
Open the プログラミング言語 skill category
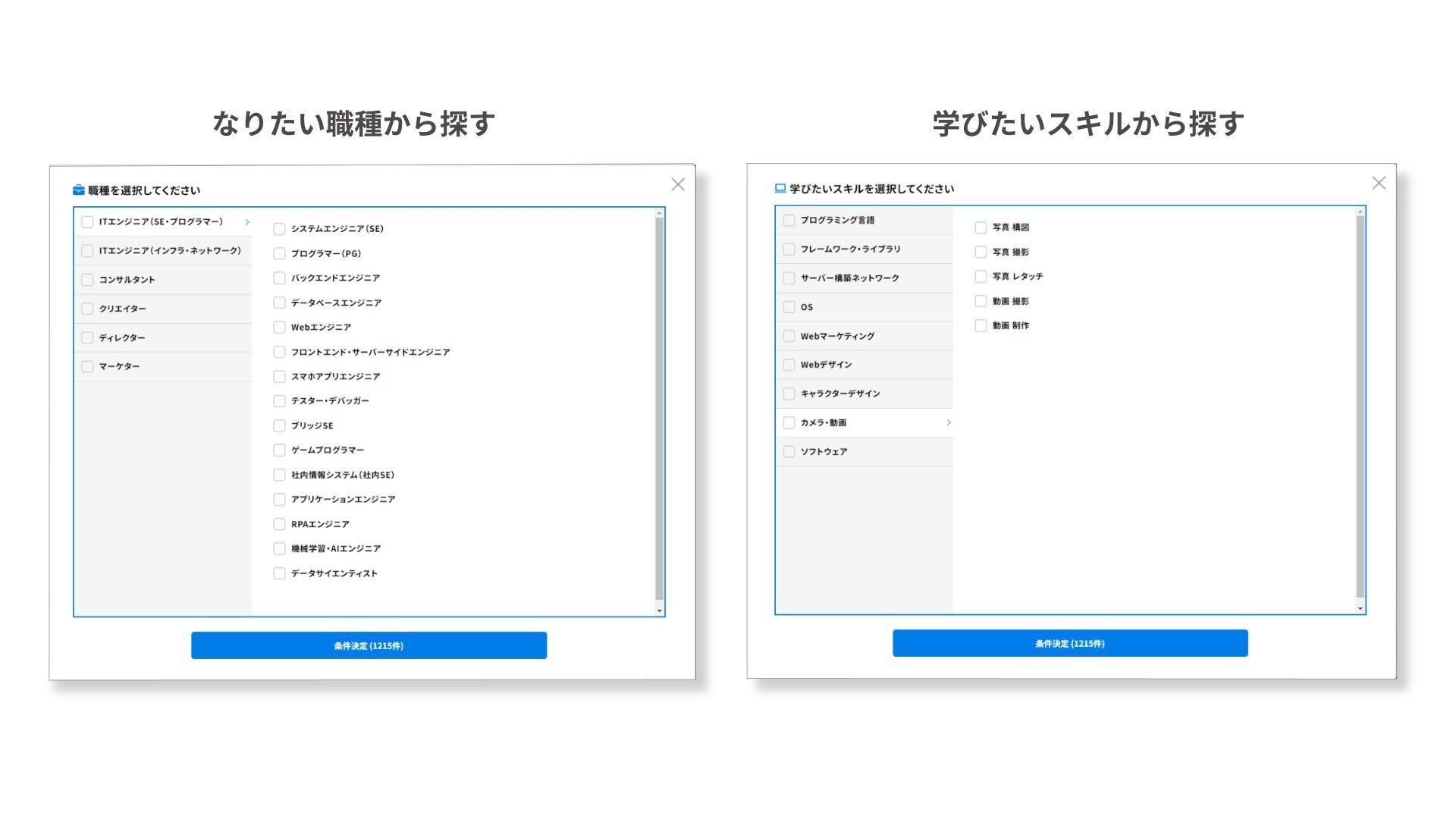coord(837,220)
